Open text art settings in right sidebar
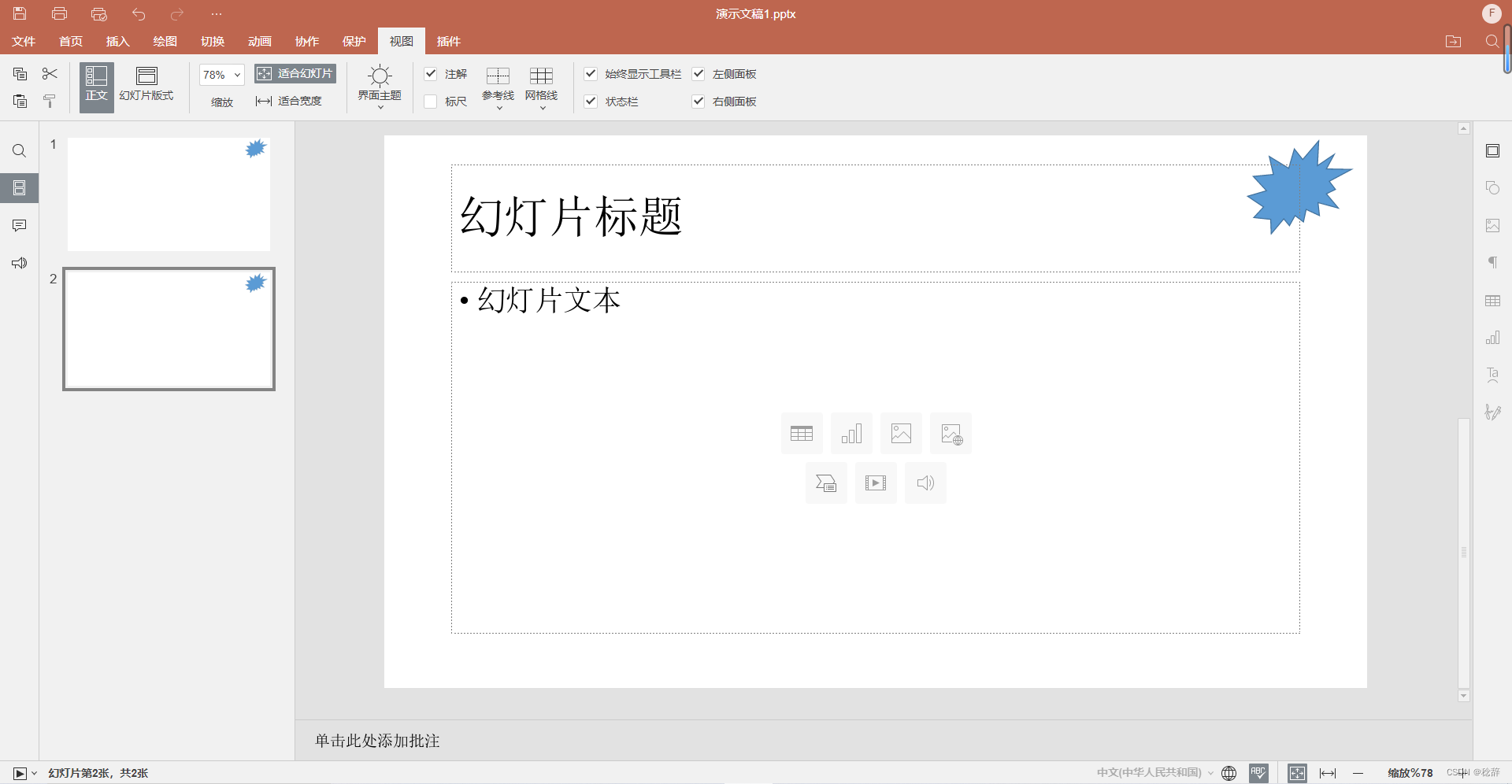This screenshot has height=784, width=1512. [x=1492, y=375]
